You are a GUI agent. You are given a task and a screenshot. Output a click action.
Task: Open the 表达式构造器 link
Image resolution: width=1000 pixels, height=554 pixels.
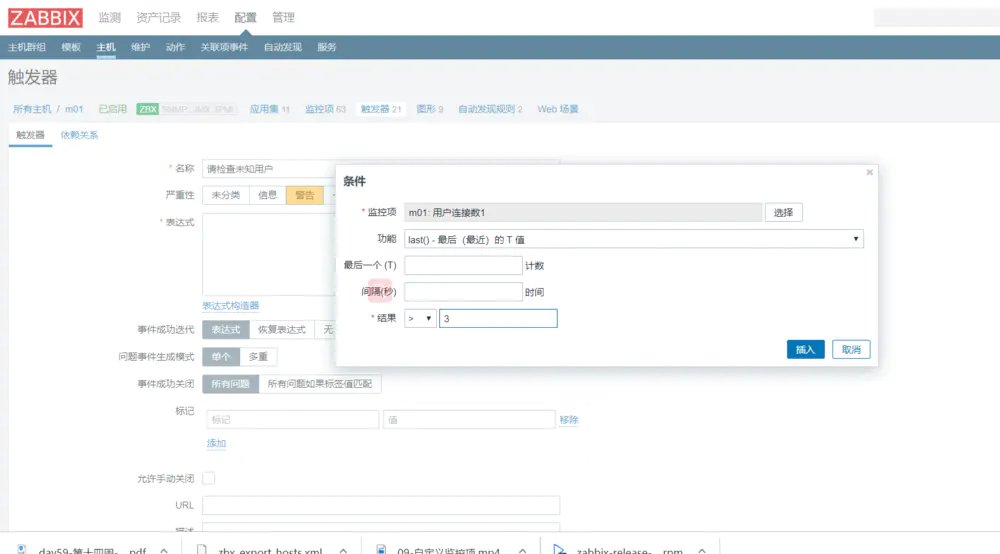[230, 306]
